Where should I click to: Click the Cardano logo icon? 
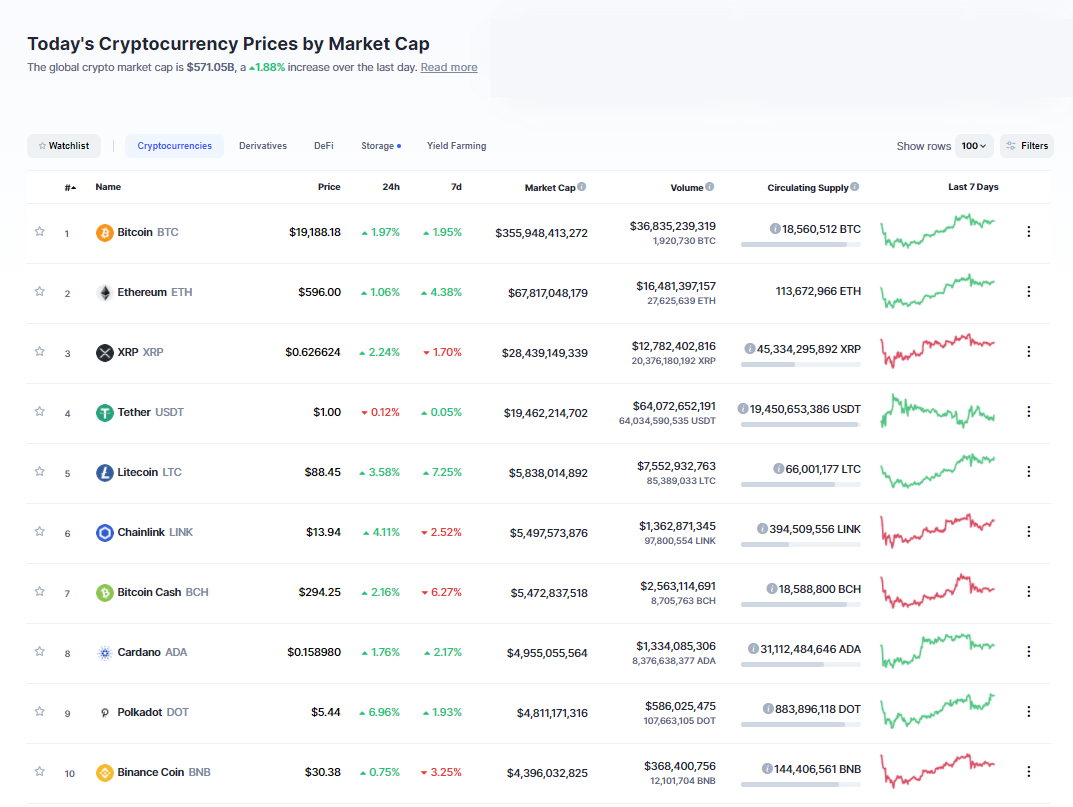click(x=105, y=653)
